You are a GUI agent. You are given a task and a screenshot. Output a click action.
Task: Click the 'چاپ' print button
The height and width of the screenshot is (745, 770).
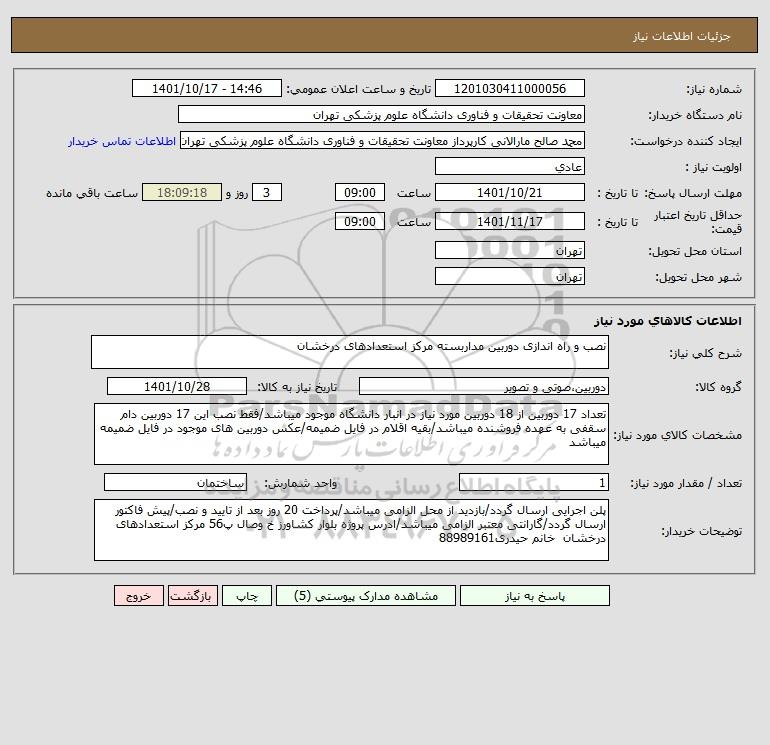pyautogui.click(x=247, y=596)
